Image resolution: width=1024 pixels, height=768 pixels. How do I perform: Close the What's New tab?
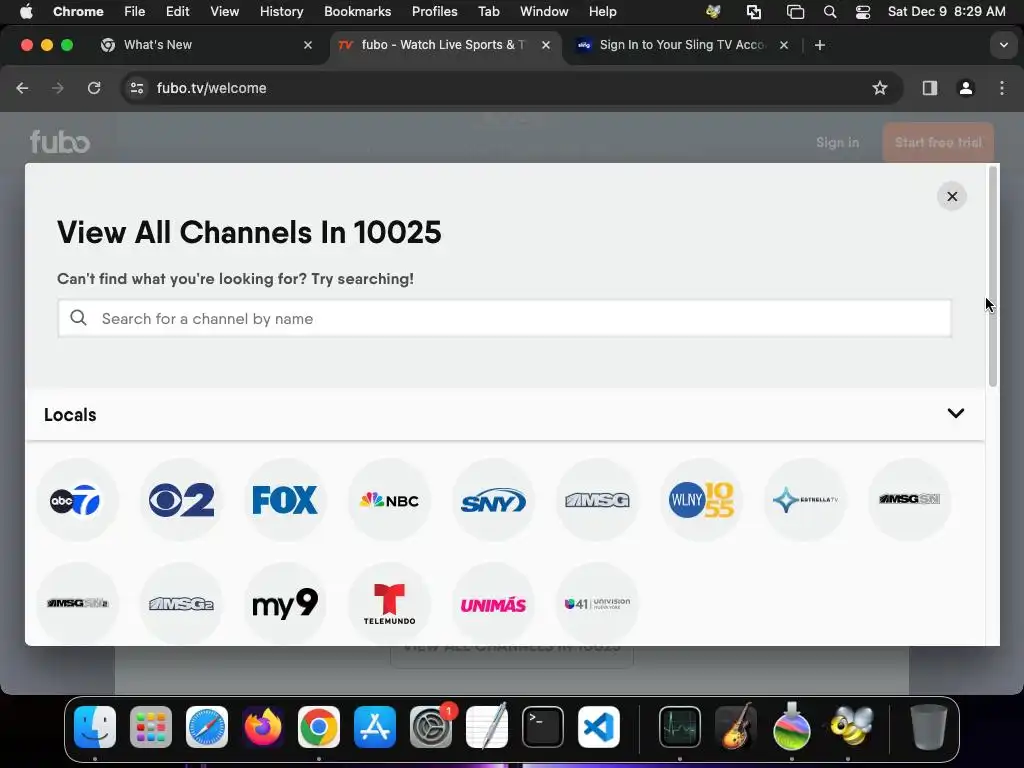308,45
